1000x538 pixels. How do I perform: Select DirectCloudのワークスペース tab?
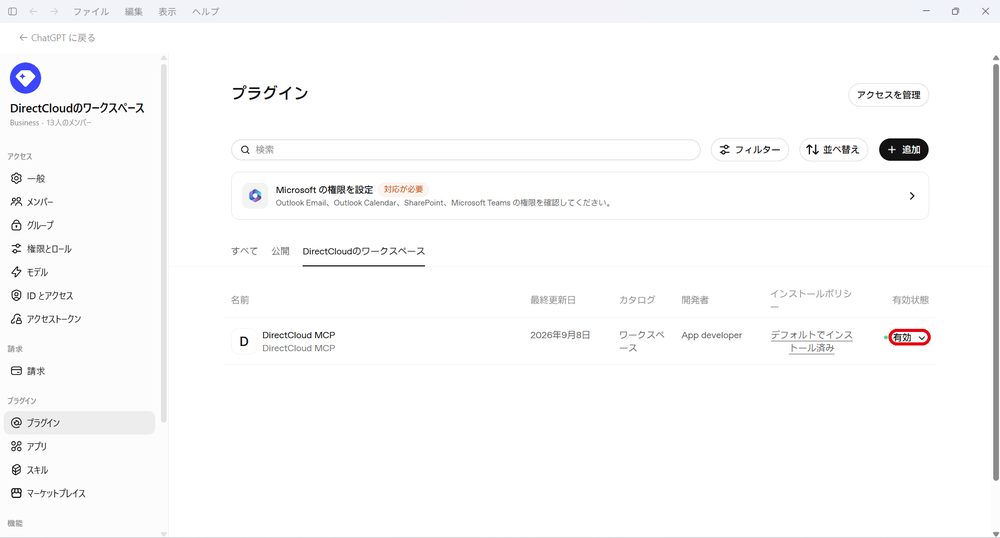[x=364, y=251]
